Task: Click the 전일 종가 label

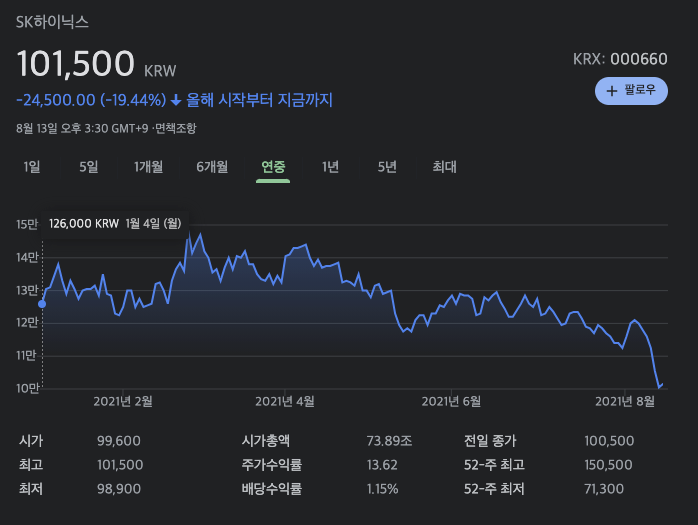Action: click(x=490, y=441)
